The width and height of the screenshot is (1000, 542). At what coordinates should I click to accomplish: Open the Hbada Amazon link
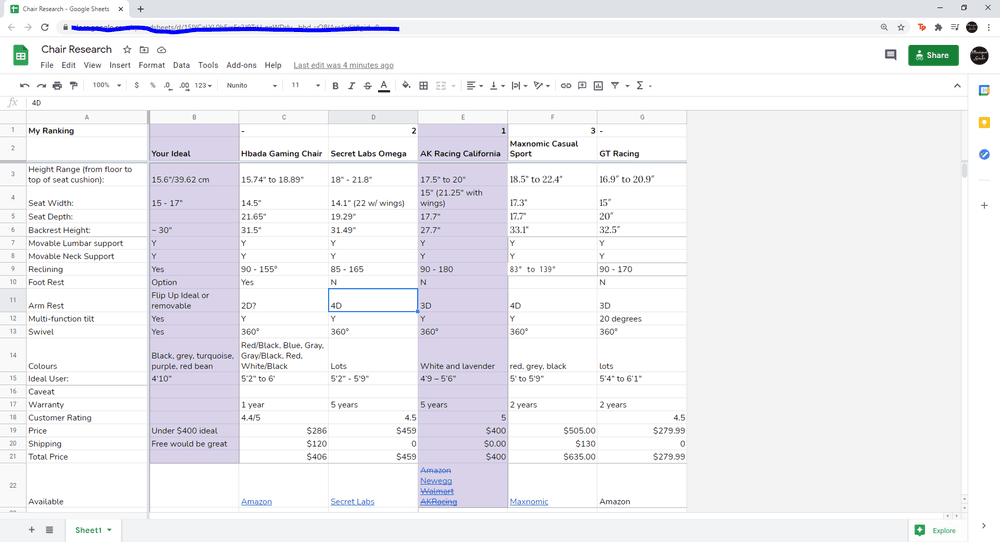click(x=256, y=502)
